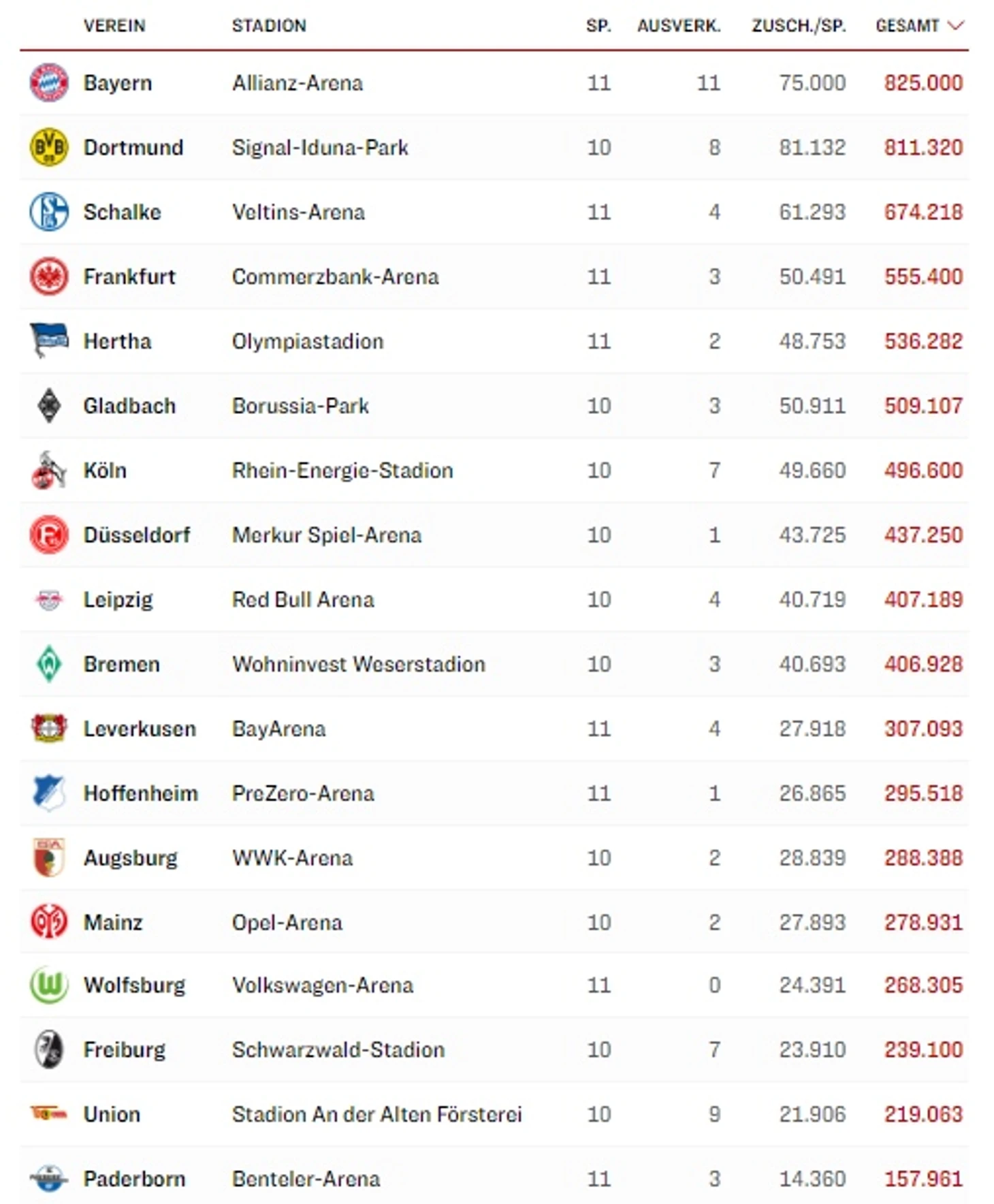Click the Köln club crest

pos(49,471)
